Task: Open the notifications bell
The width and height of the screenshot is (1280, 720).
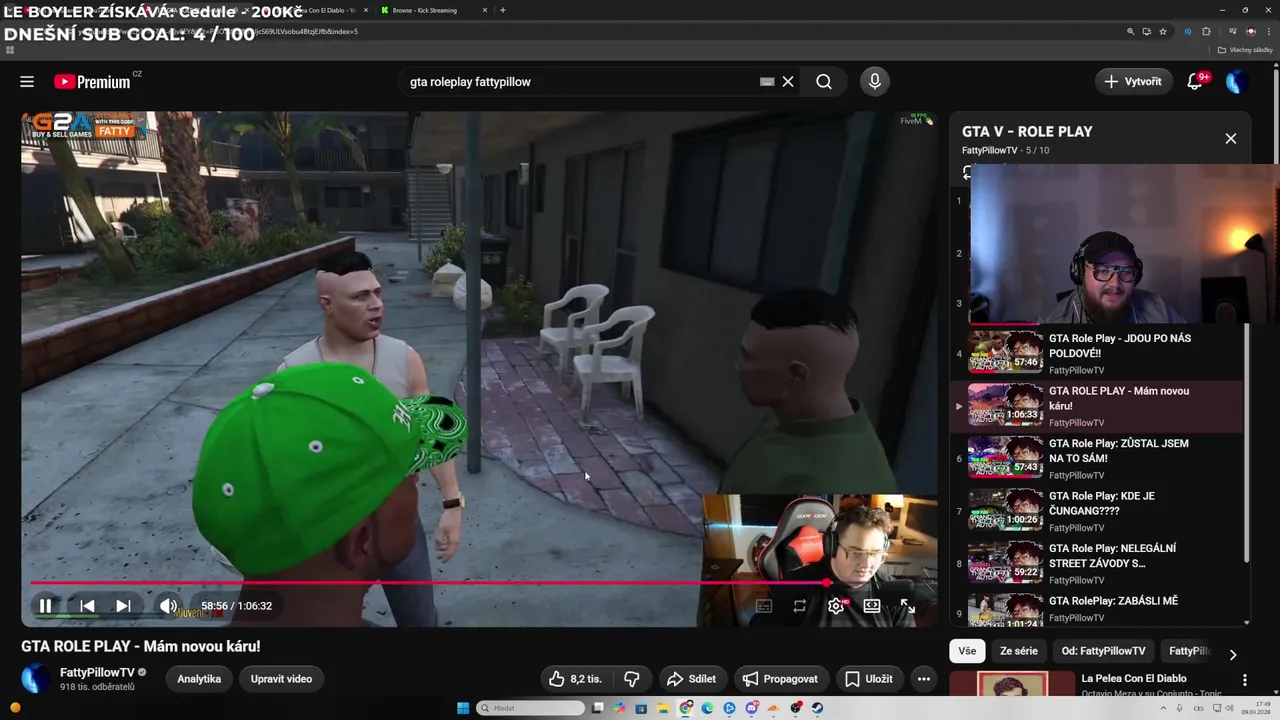Action: (x=1195, y=82)
